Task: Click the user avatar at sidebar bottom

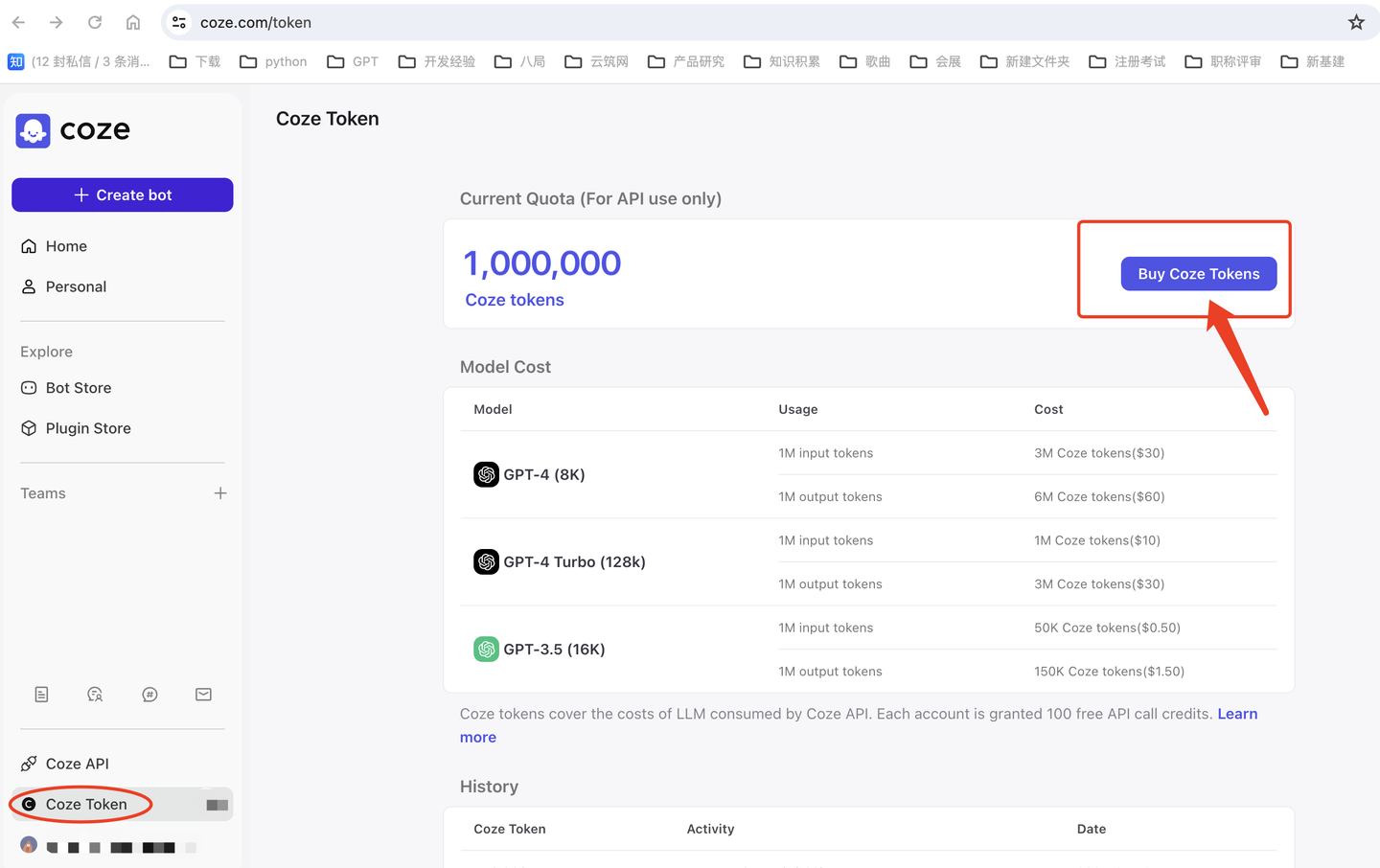Action: click(x=29, y=845)
